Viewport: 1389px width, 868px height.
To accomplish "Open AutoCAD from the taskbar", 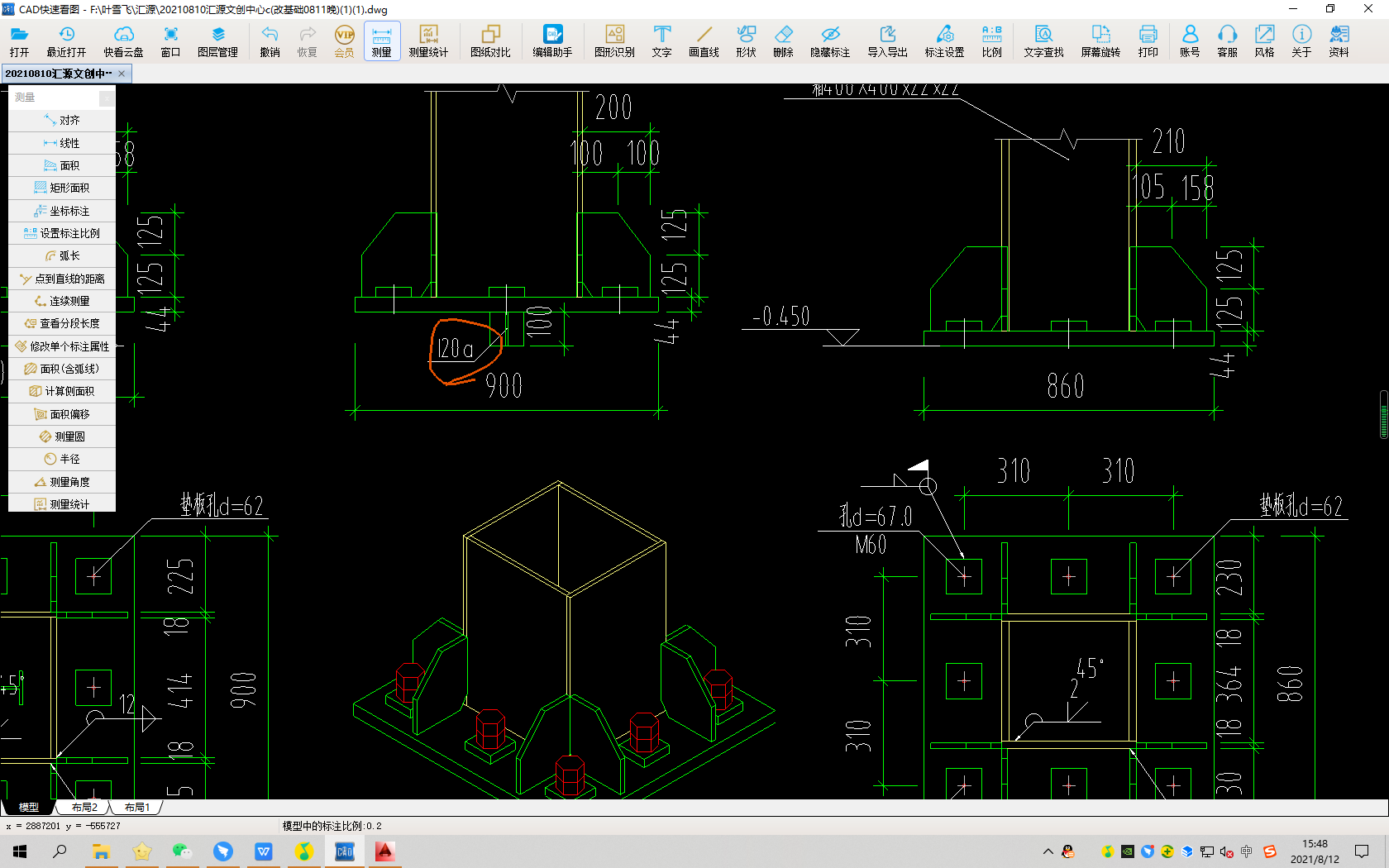I will (384, 851).
